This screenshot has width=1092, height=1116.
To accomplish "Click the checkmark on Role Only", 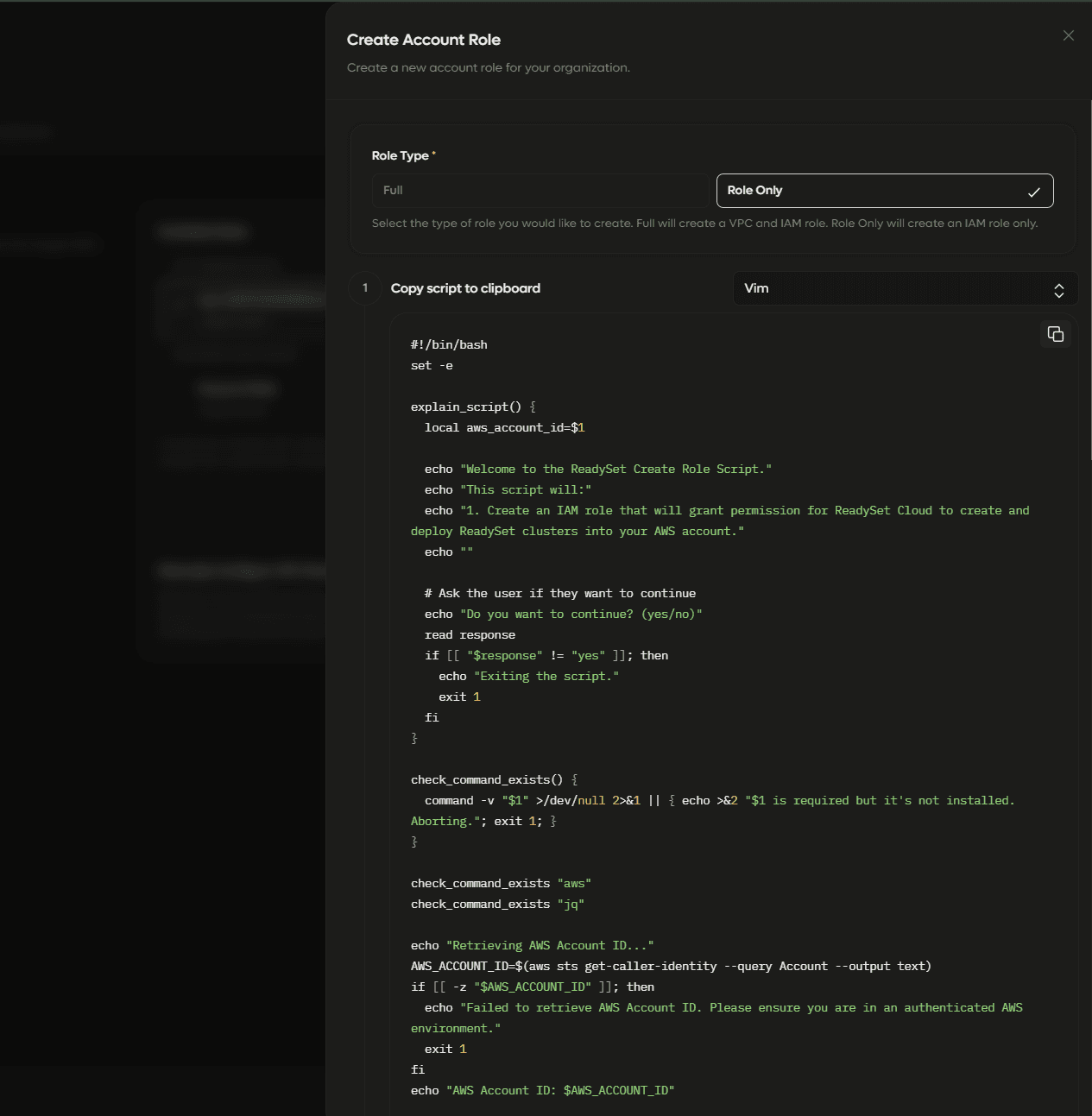I will click(x=1033, y=192).
